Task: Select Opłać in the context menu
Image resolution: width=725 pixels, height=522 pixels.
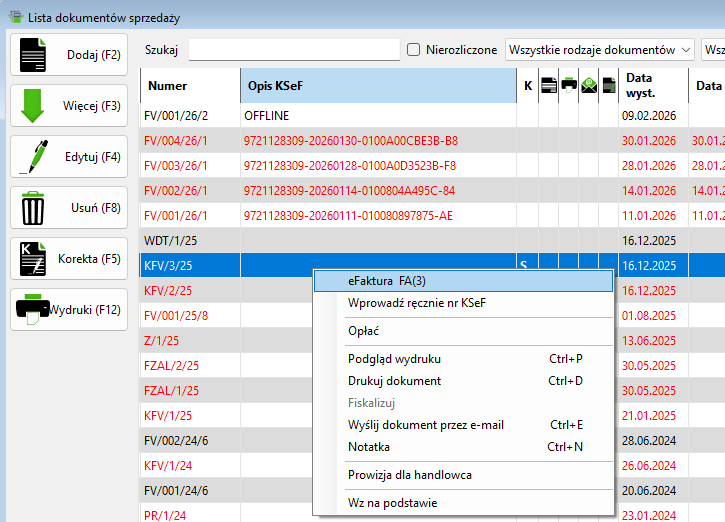Action: pyautogui.click(x=363, y=331)
